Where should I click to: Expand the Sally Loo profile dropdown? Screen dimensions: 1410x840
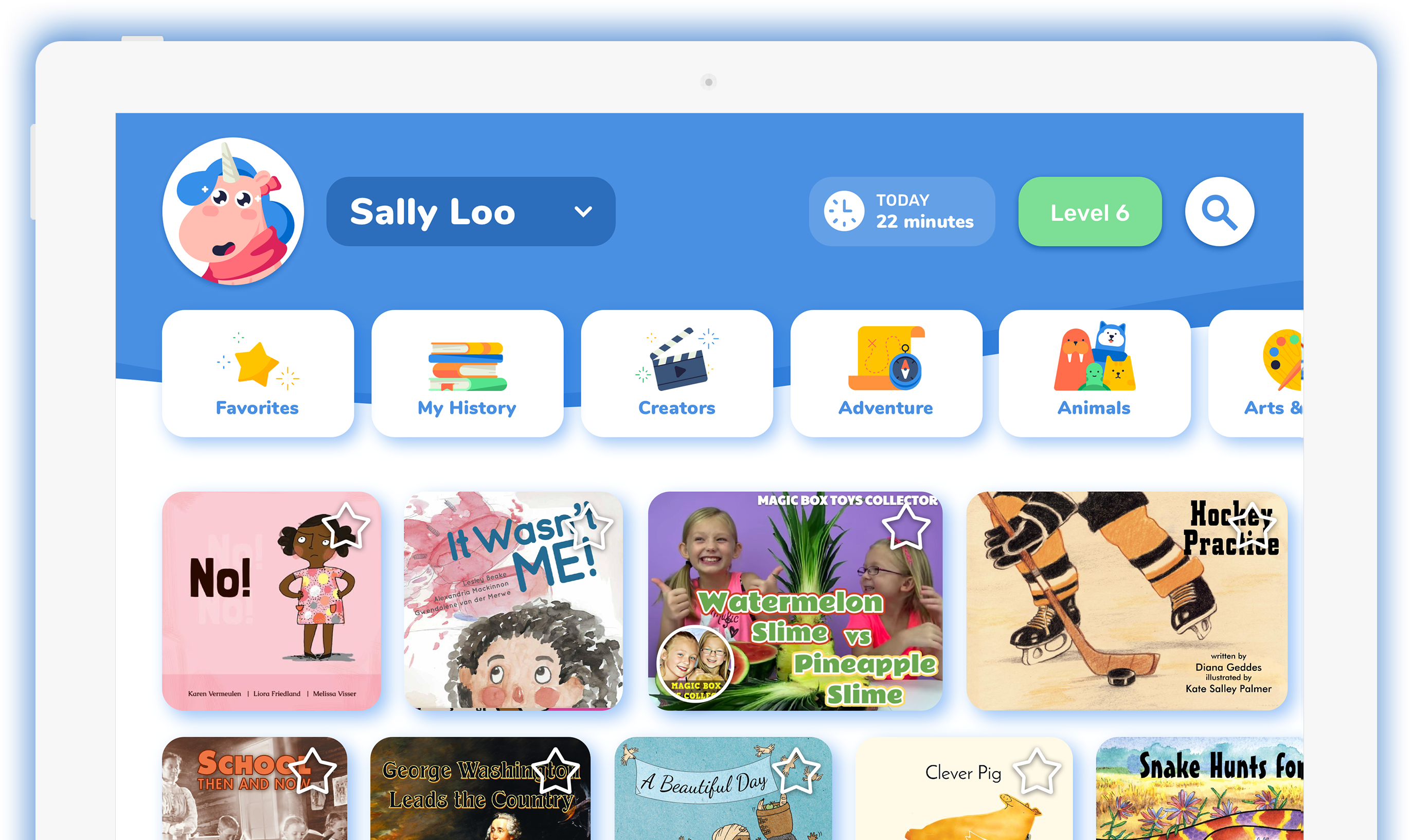(x=470, y=212)
